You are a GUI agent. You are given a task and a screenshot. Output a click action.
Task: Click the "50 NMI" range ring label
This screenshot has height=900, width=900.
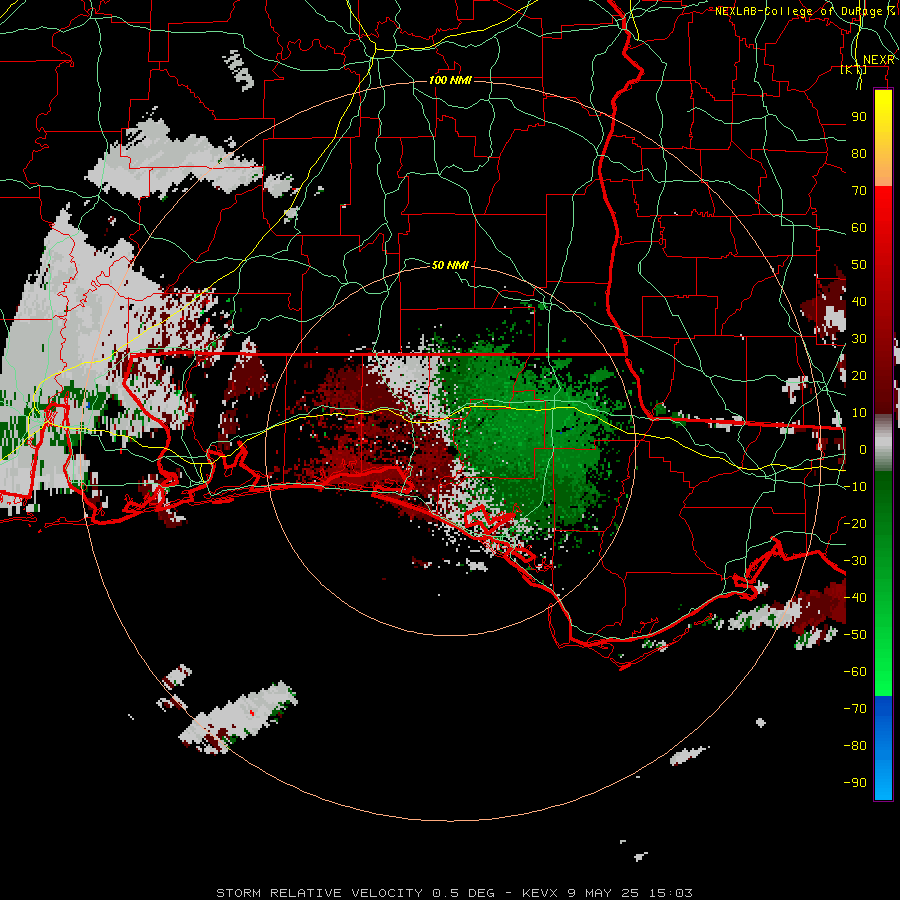pos(450,265)
